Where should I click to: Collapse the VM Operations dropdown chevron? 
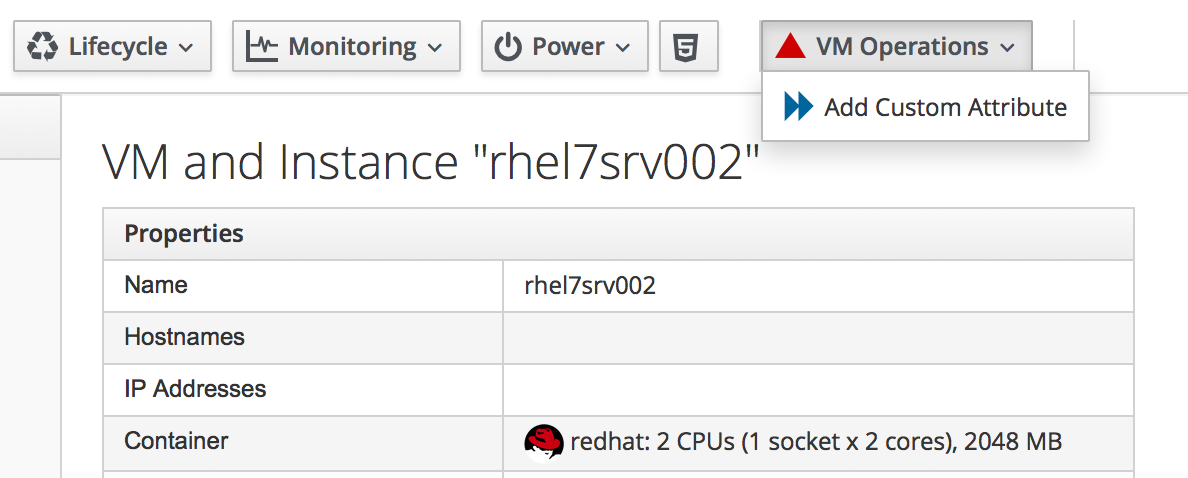(x=1007, y=47)
